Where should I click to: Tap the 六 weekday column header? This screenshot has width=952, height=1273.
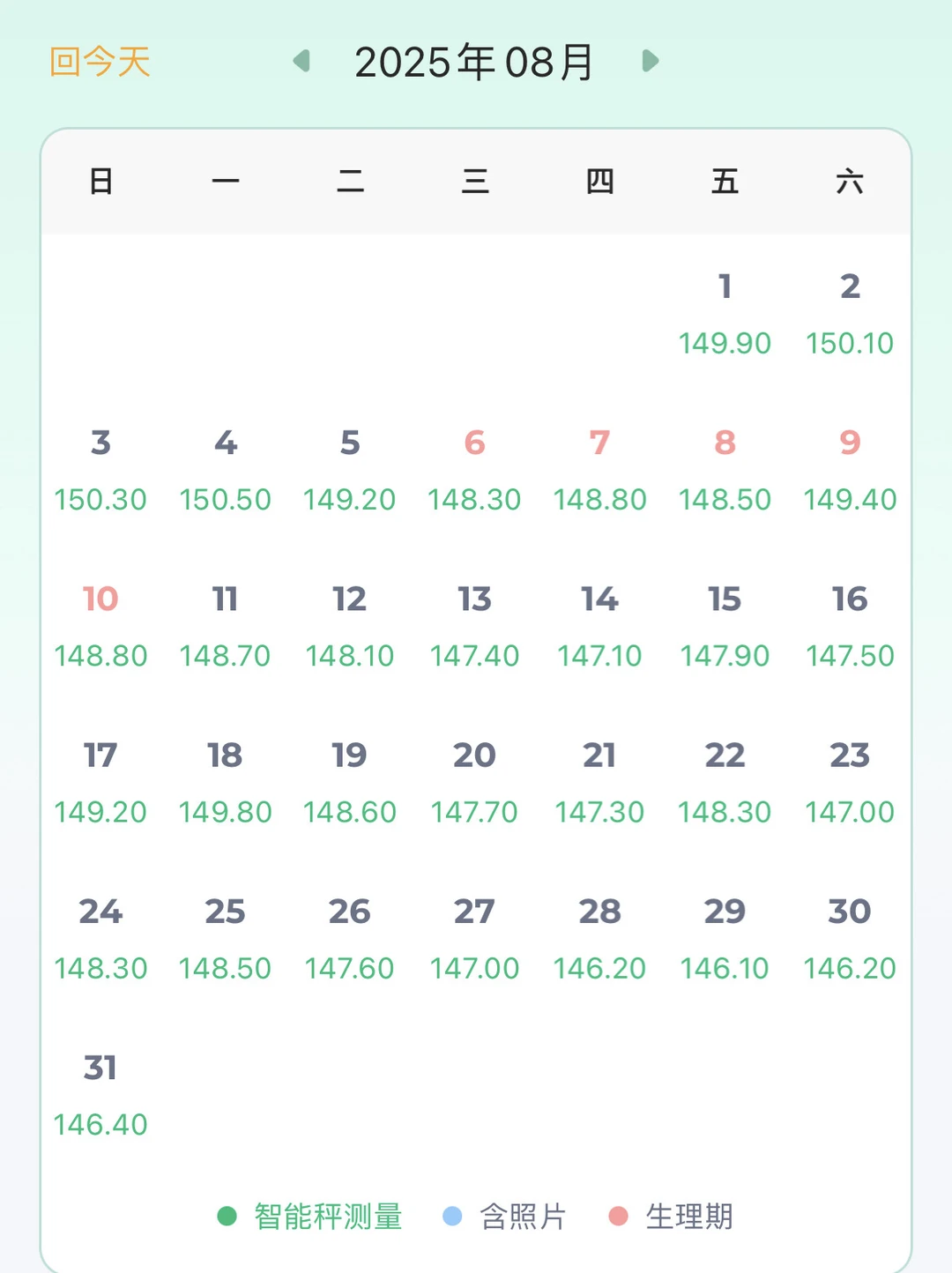tap(850, 182)
